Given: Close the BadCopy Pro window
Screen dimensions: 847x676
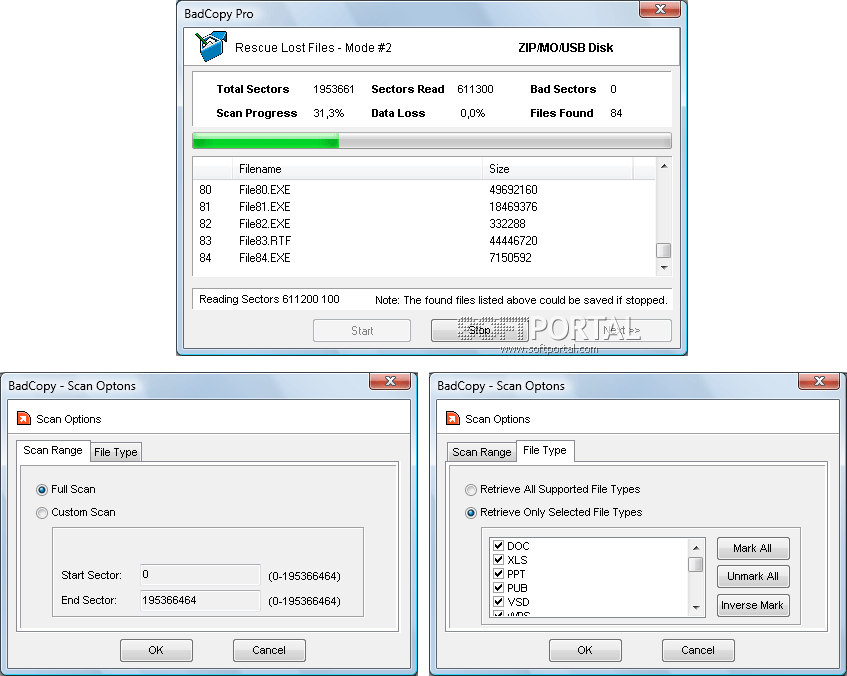Looking at the screenshot, I should point(660,9).
